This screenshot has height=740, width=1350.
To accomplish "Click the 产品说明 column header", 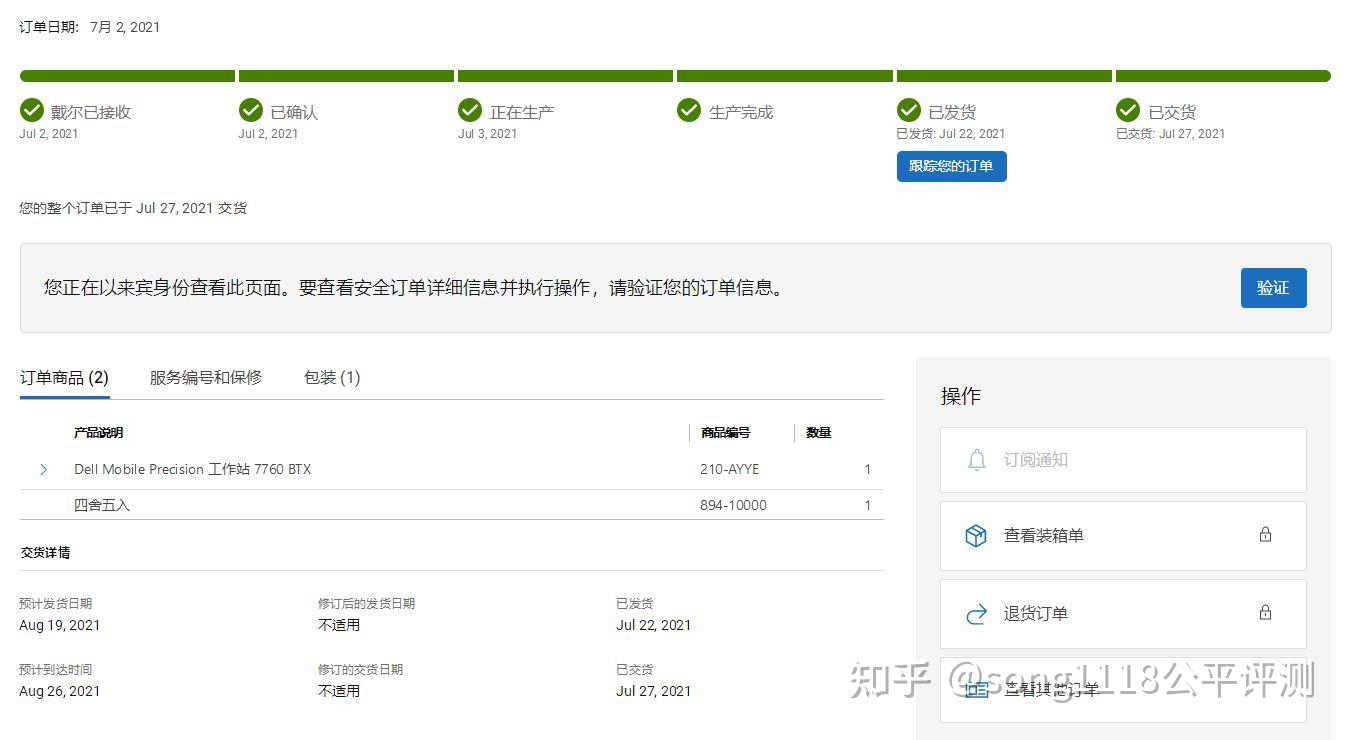I will [99, 433].
